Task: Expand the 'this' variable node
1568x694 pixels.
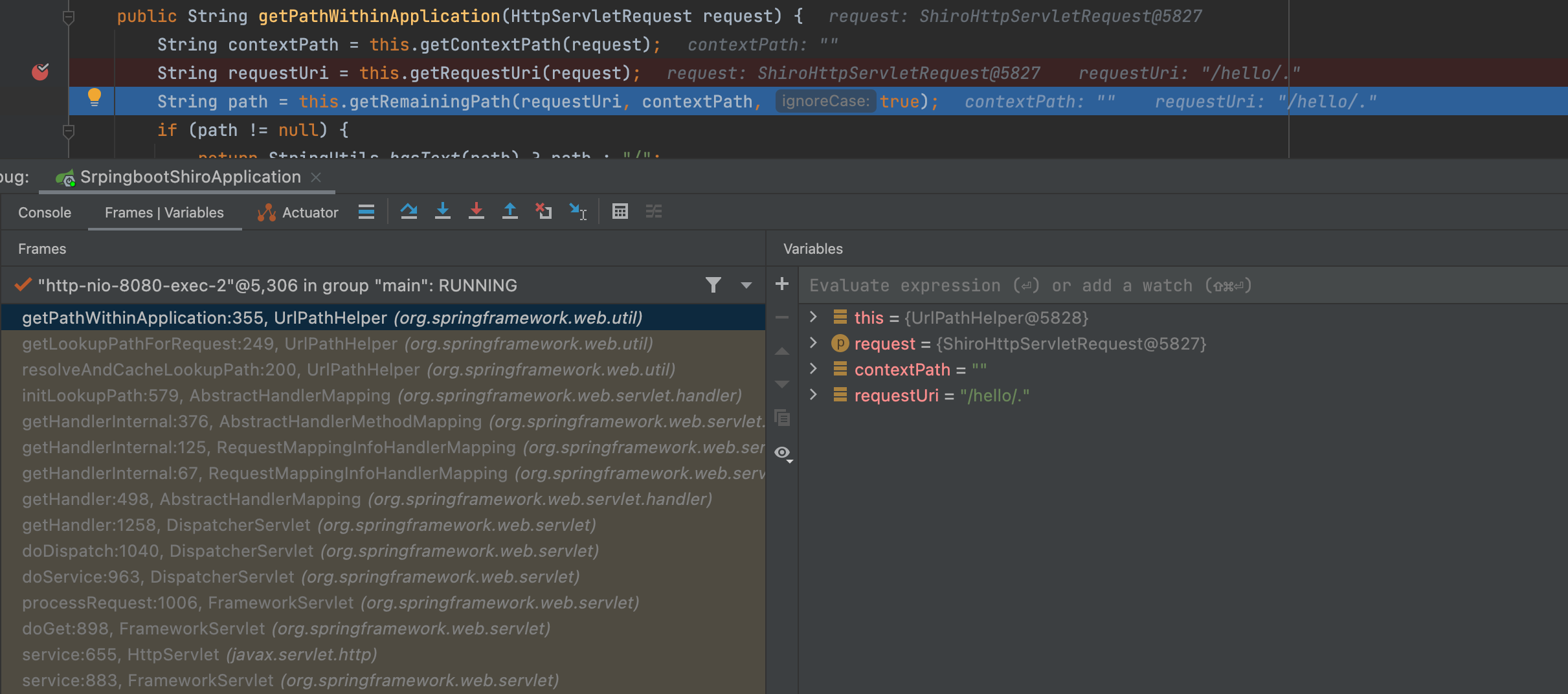Action: 814,317
